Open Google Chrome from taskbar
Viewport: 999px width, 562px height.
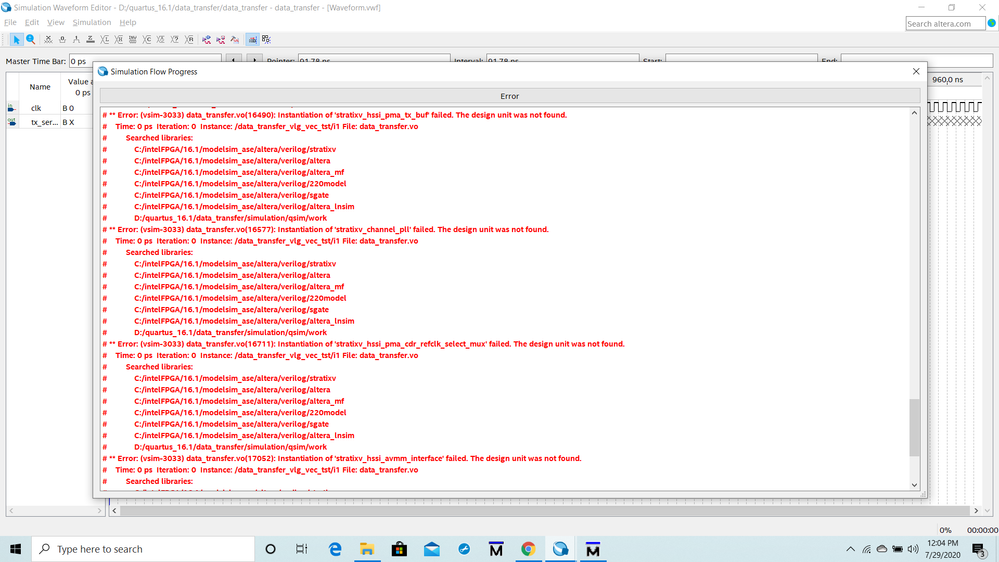pyautogui.click(x=528, y=549)
